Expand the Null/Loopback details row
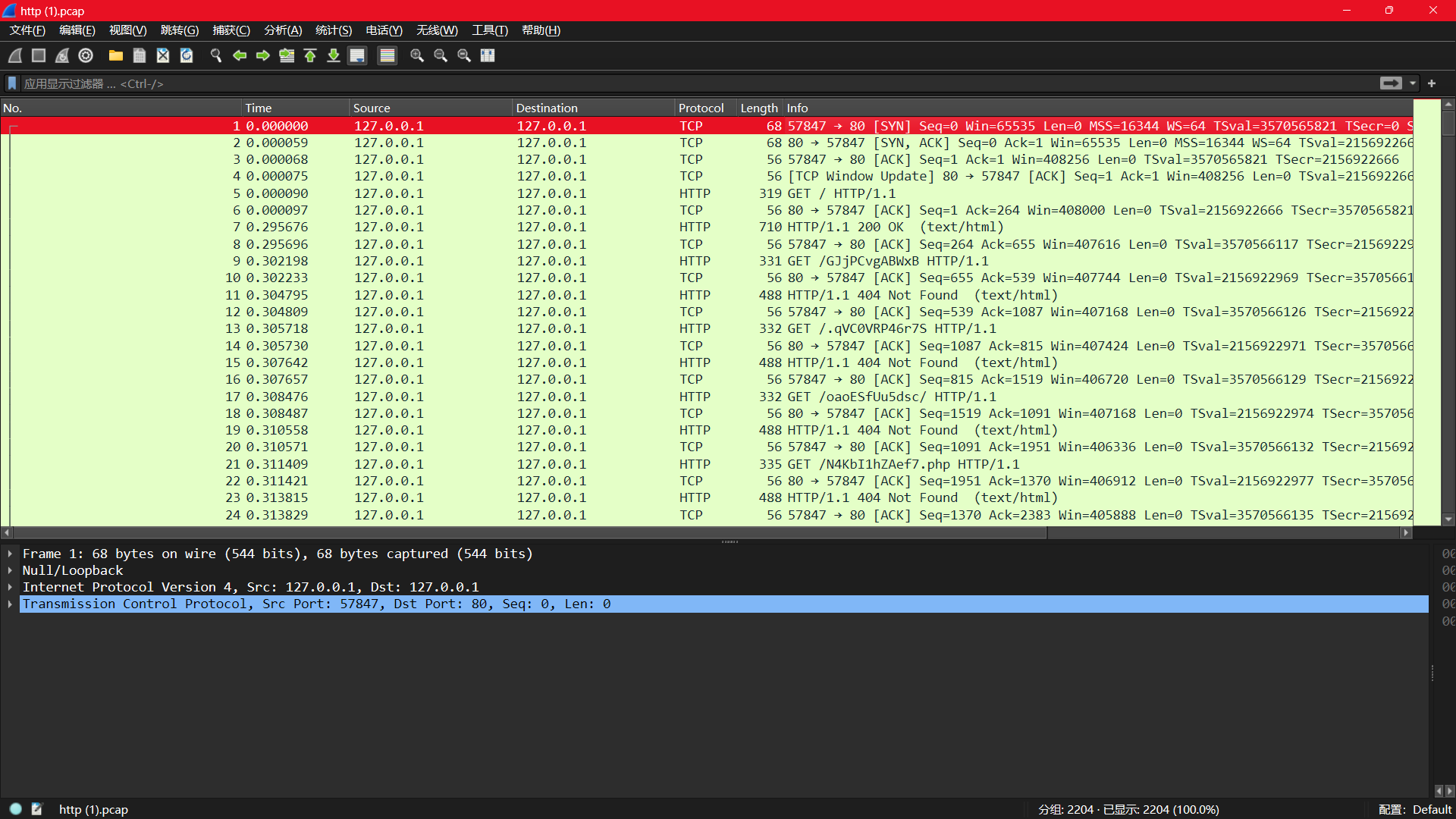The width and height of the screenshot is (1456, 819). tap(10, 570)
